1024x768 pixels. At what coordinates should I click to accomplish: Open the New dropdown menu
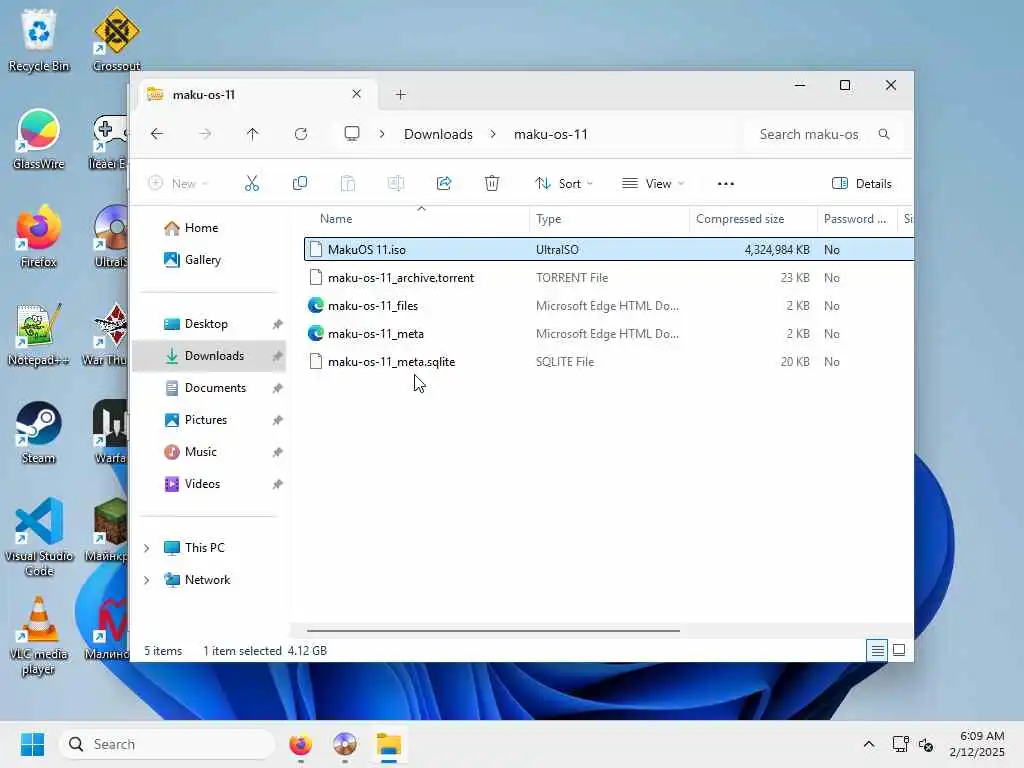(x=178, y=184)
